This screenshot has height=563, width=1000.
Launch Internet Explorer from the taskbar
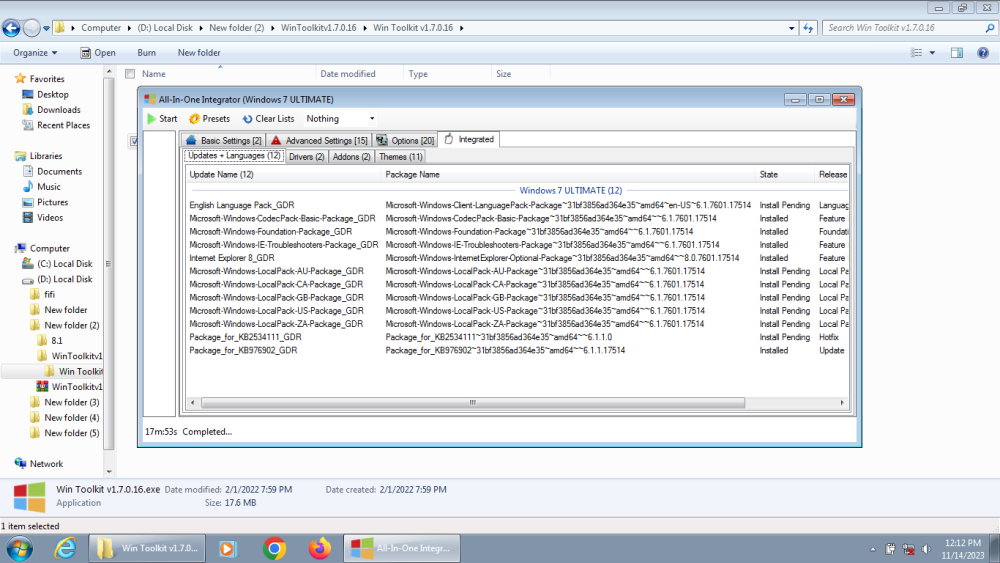pyautogui.click(x=65, y=548)
